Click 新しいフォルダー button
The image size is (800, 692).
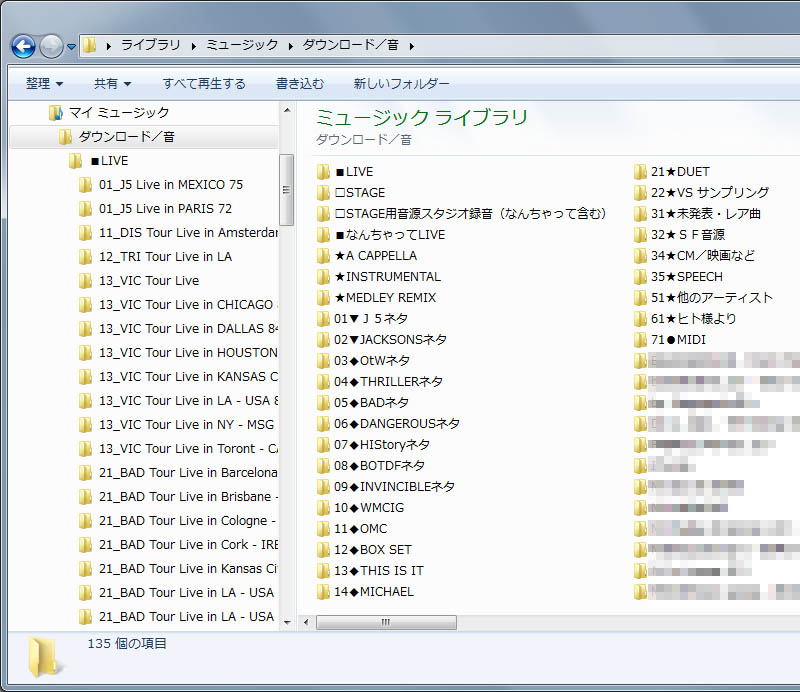402,83
